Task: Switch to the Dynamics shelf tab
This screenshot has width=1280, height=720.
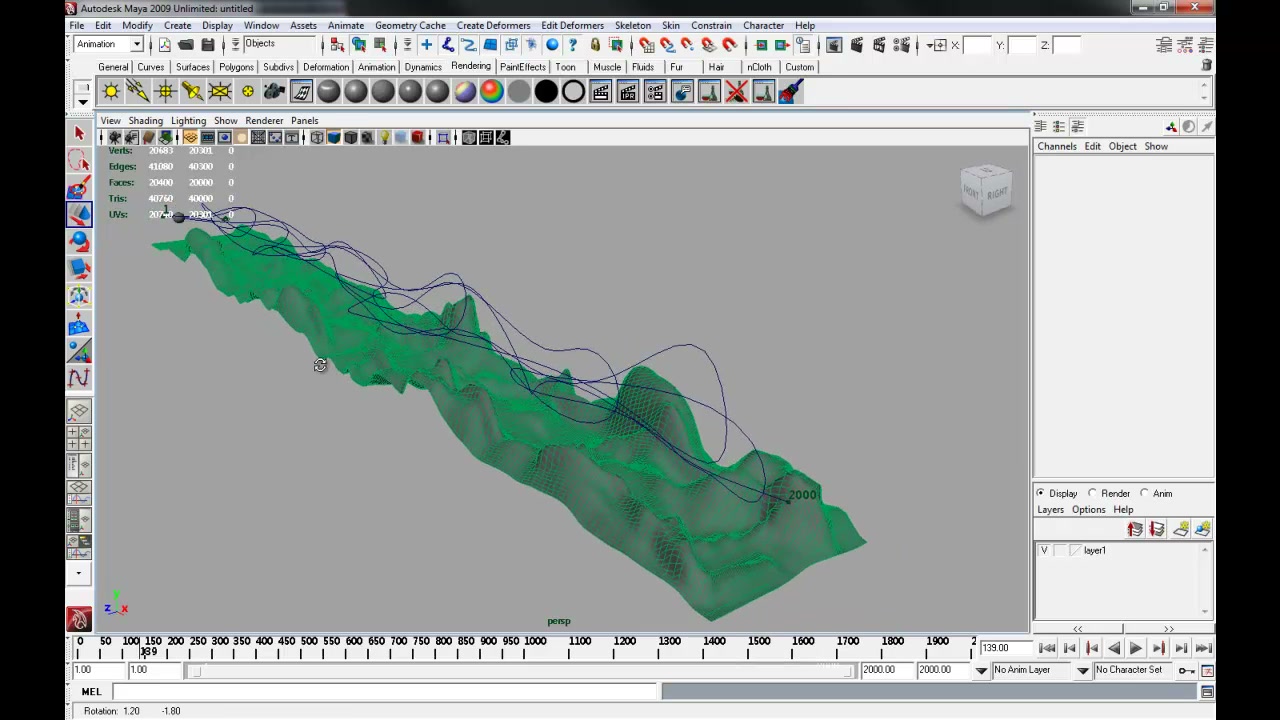Action: (423, 67)
